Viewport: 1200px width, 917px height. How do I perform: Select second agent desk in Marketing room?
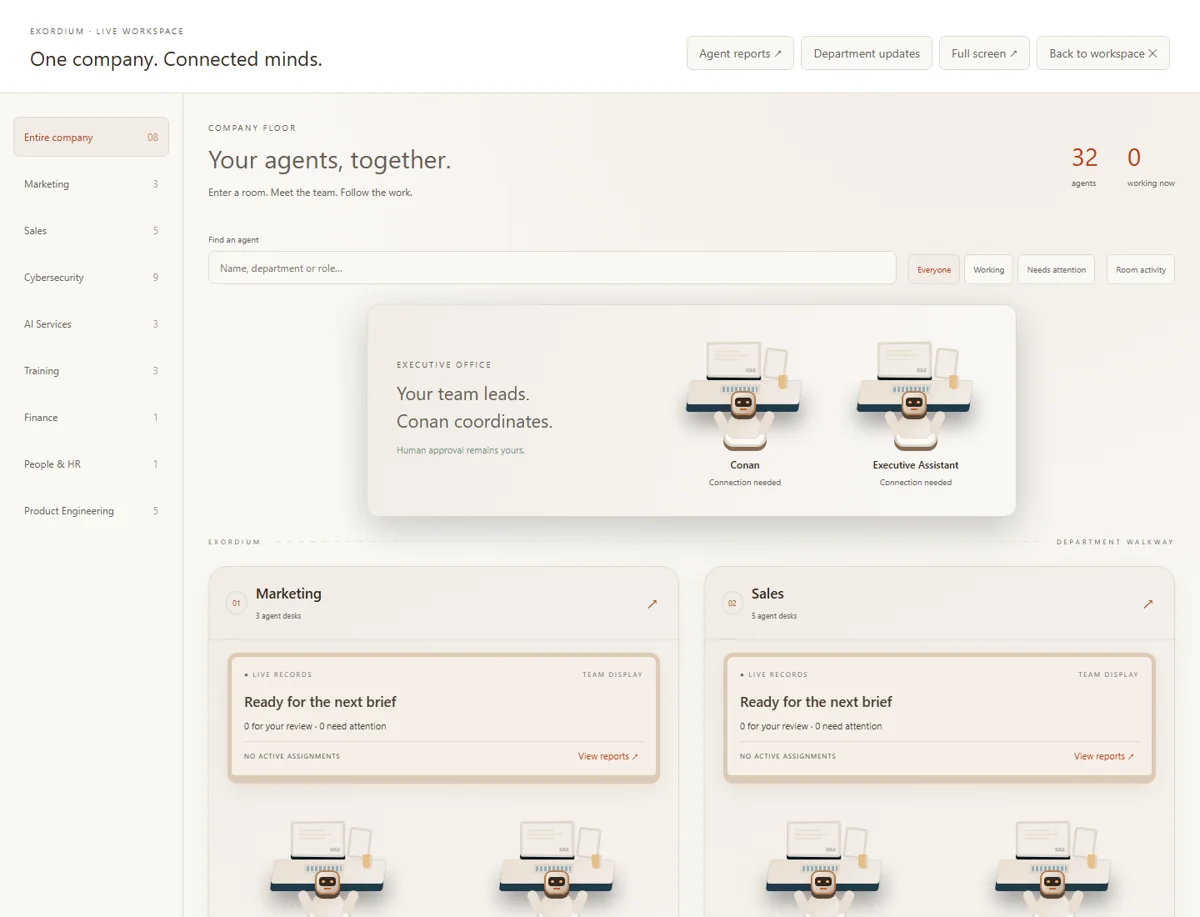(x=557, y=868)
